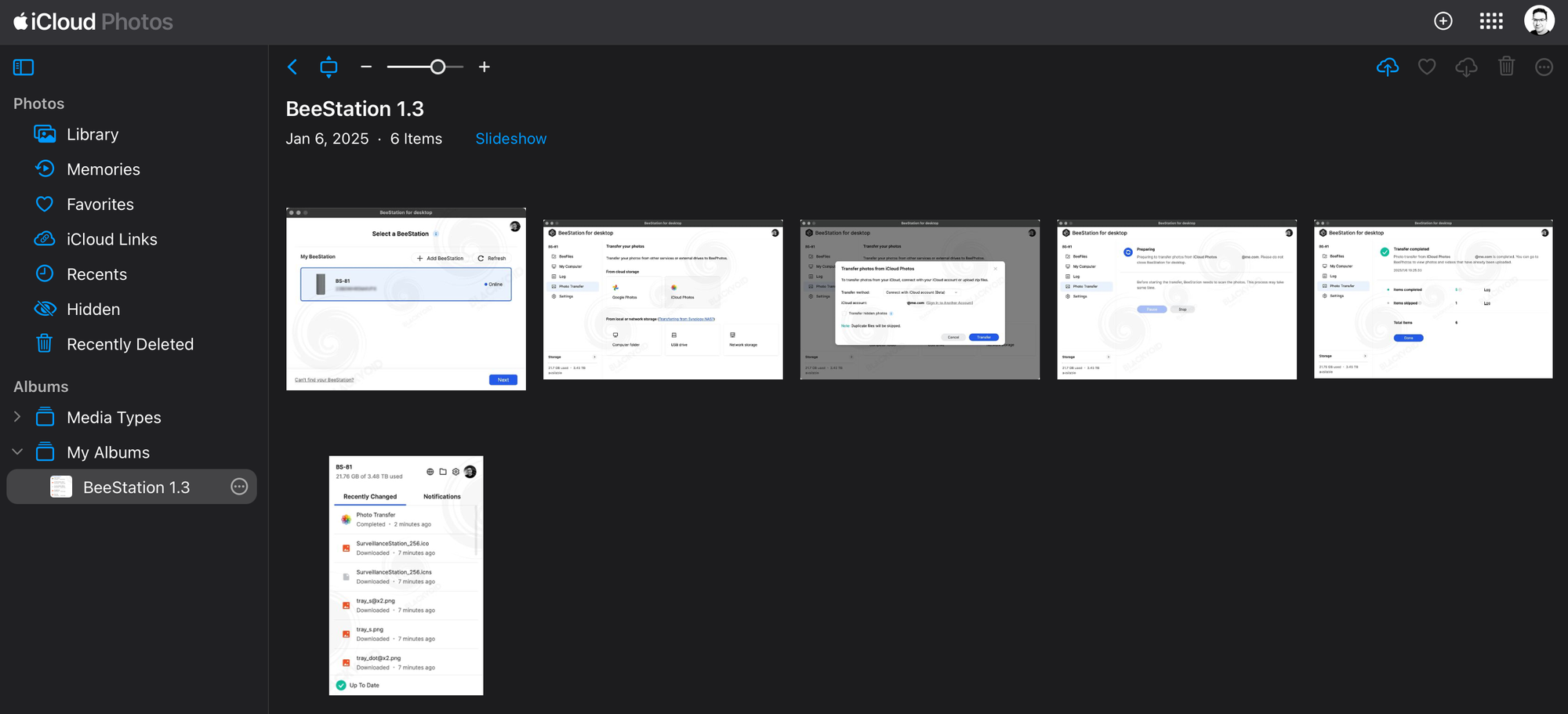Click the iCloud Links cloud icon
The image size is (1568, 714).
(x=45, y=238)
